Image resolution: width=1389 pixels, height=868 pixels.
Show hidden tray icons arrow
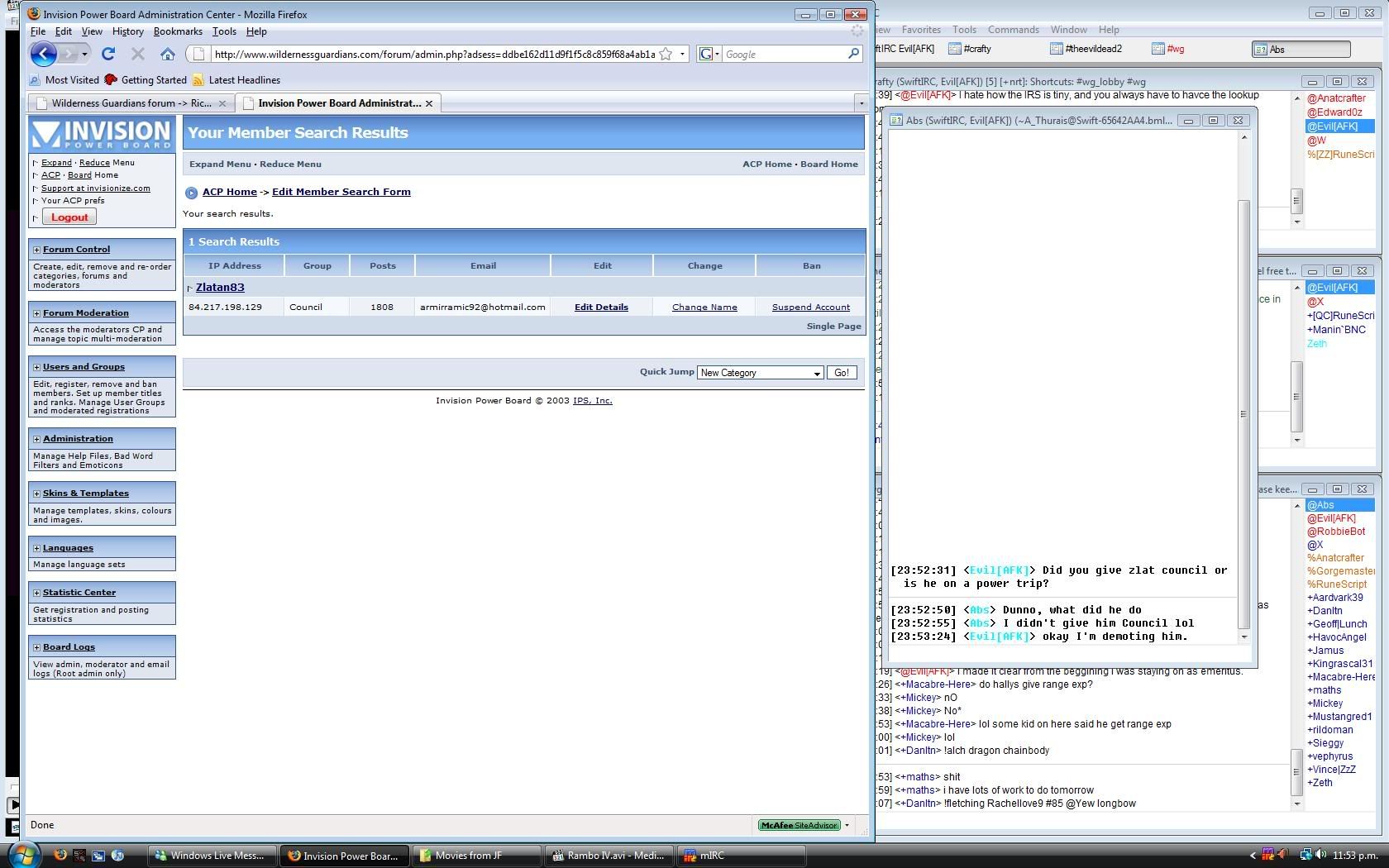click(1252, 855)
